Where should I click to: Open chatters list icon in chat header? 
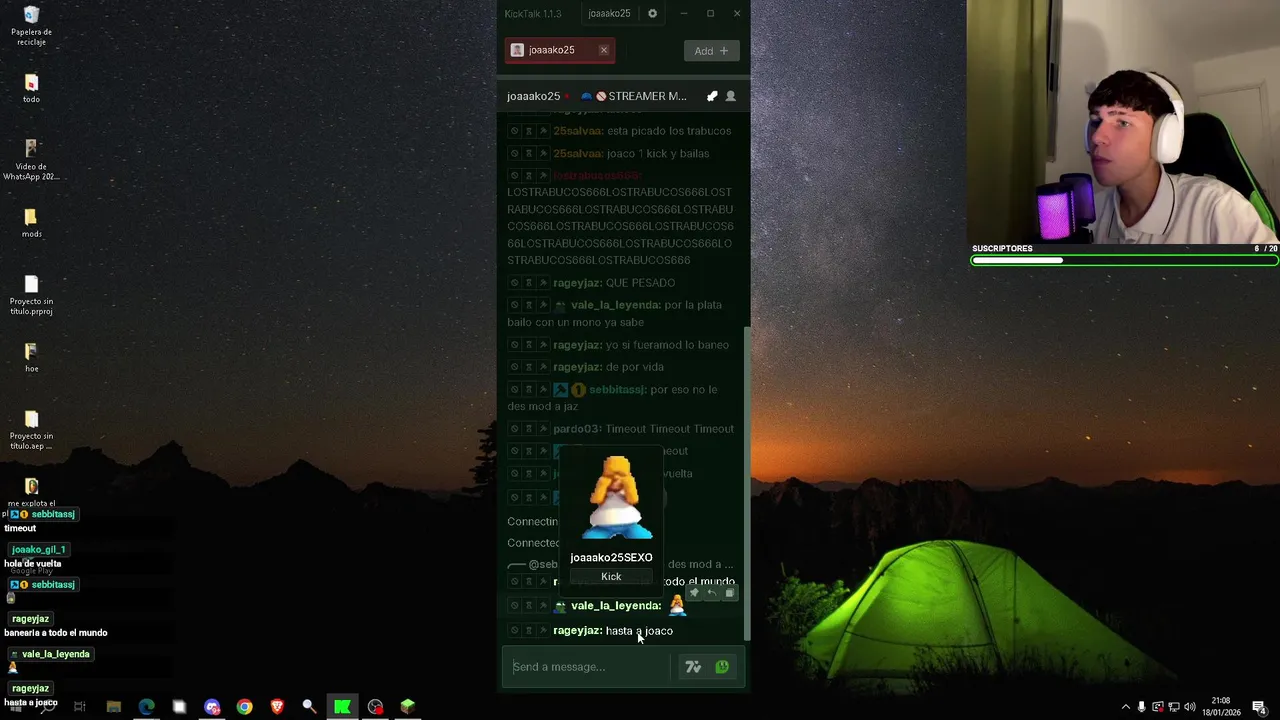tap(730, 96)
